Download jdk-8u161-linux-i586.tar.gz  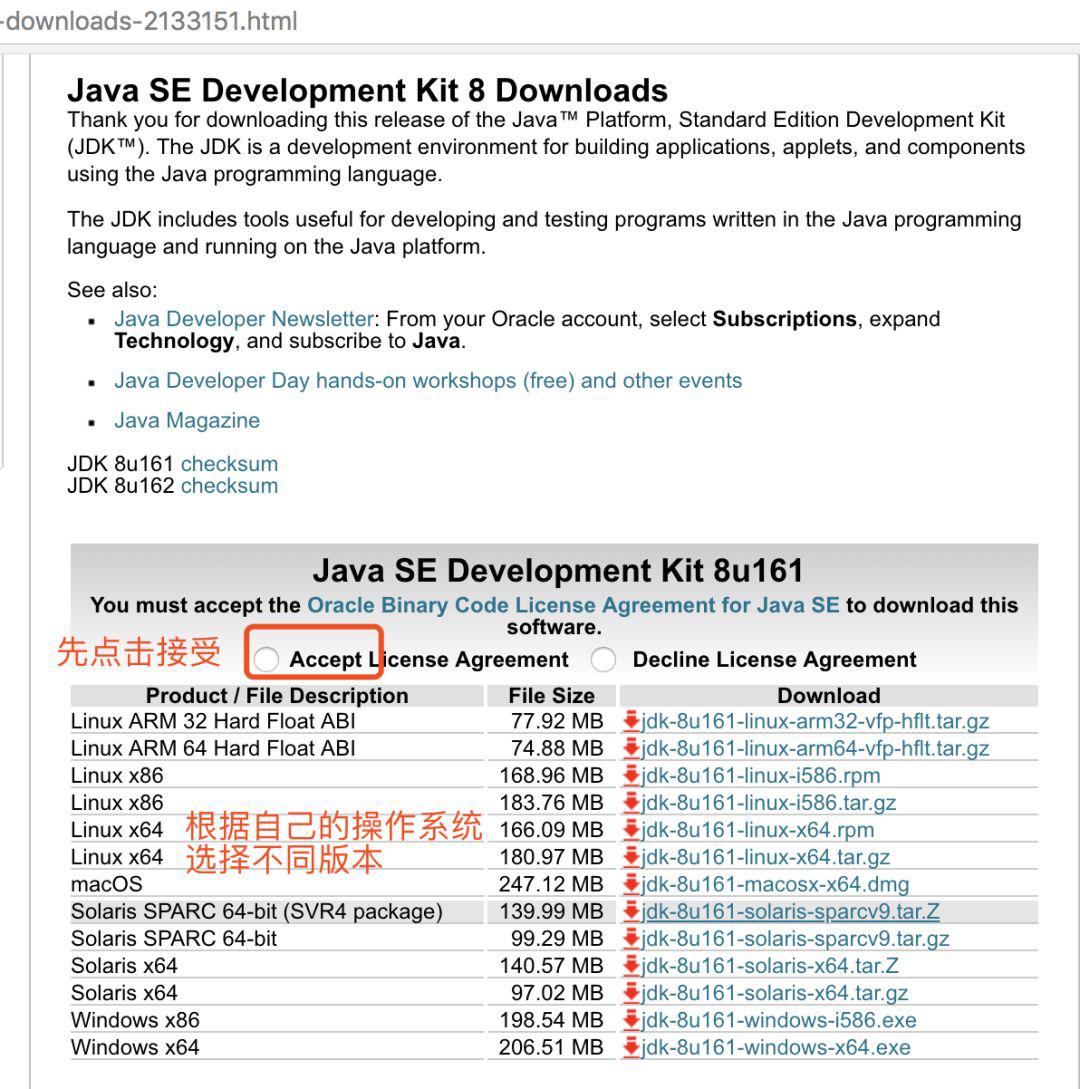click(768, 802)
